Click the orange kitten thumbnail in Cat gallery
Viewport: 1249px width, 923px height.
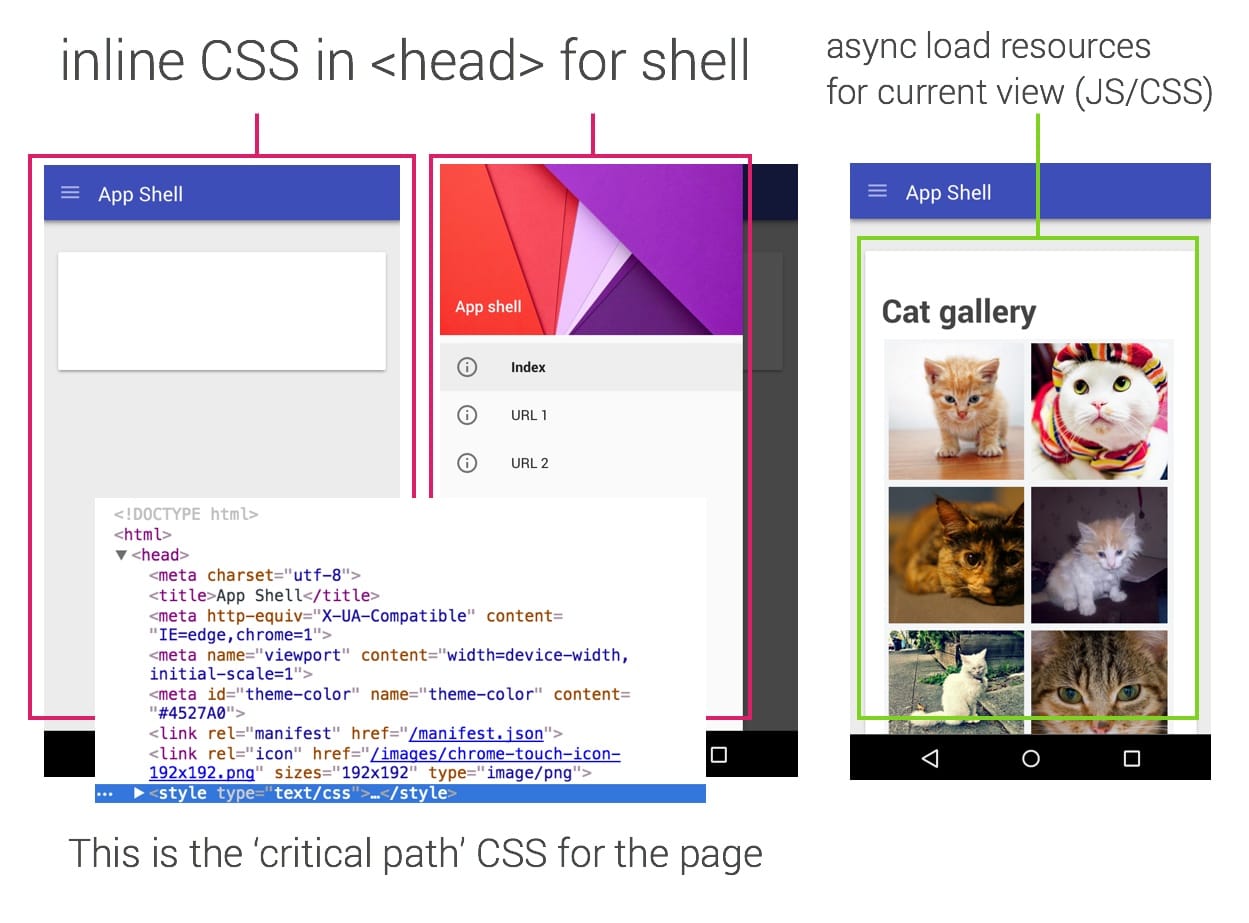point(953,411)
